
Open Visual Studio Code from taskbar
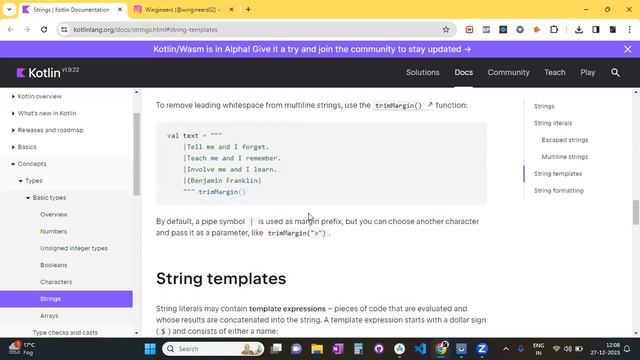420,349
